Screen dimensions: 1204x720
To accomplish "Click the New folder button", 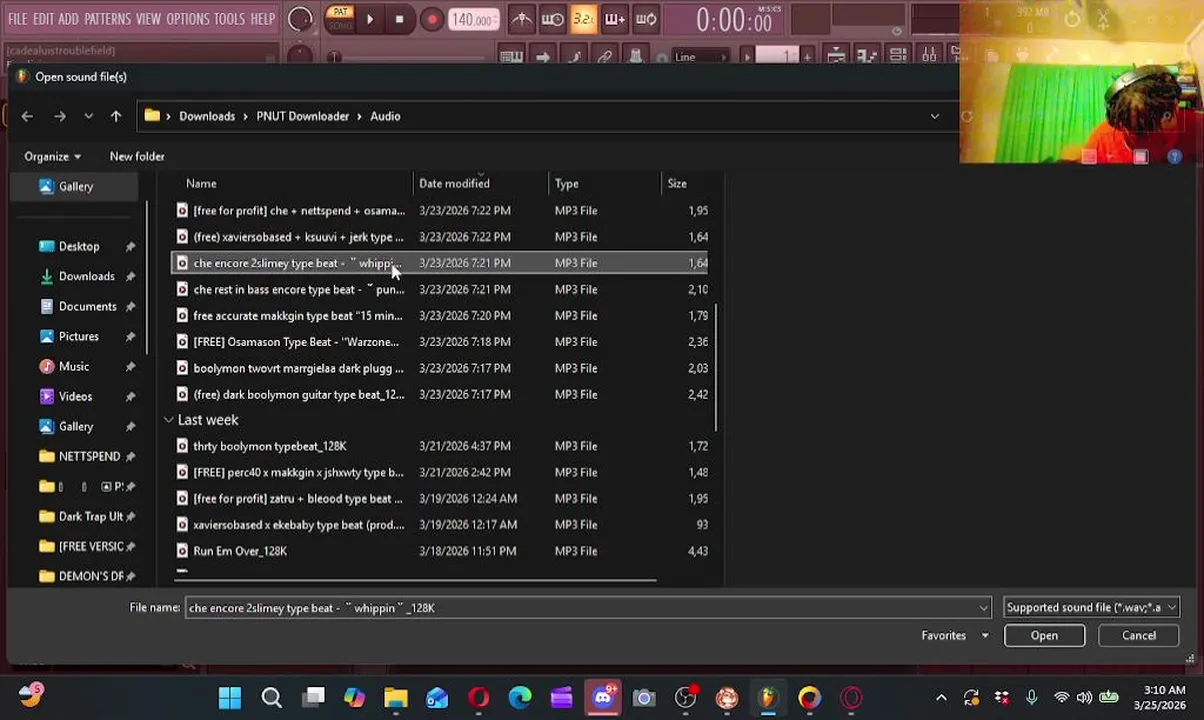I will pos(137,157).
